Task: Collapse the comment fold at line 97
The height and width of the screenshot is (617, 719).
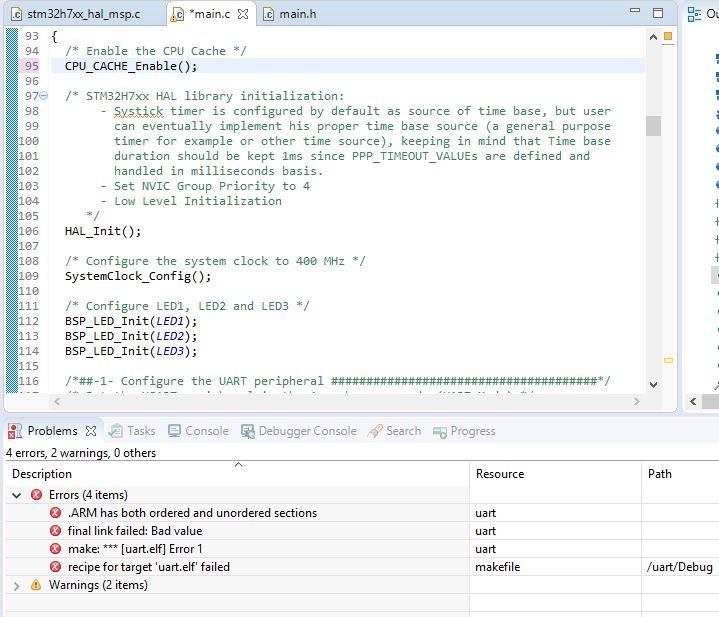Action: (x=43, y=96)
